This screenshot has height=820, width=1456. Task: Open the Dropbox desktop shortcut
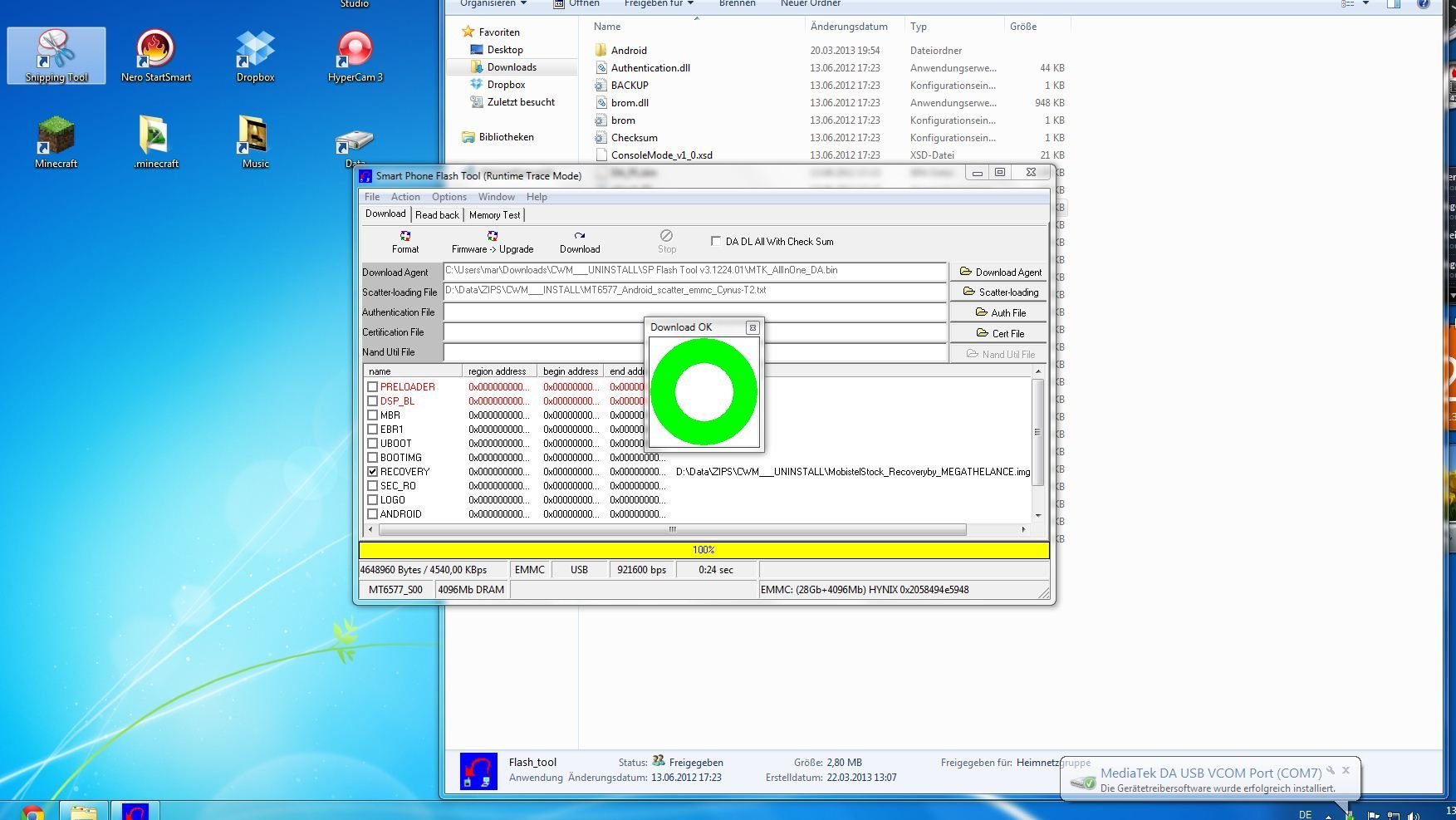[x=255, y=56]
